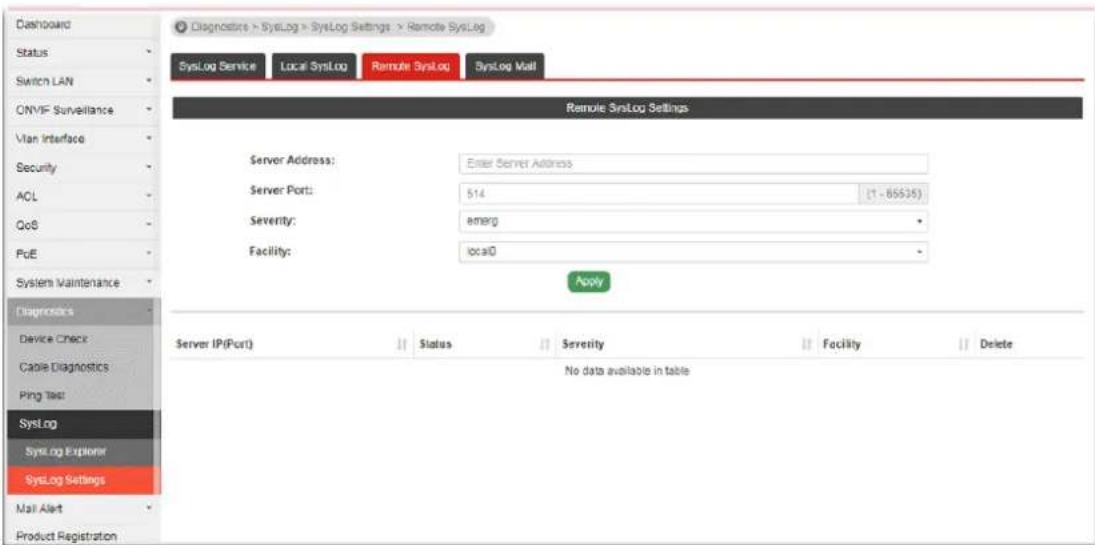Image resolution: width=1095 pixels, height=545 pixels.
Task: Open the Facility dropdown
Action: point(693,252)
